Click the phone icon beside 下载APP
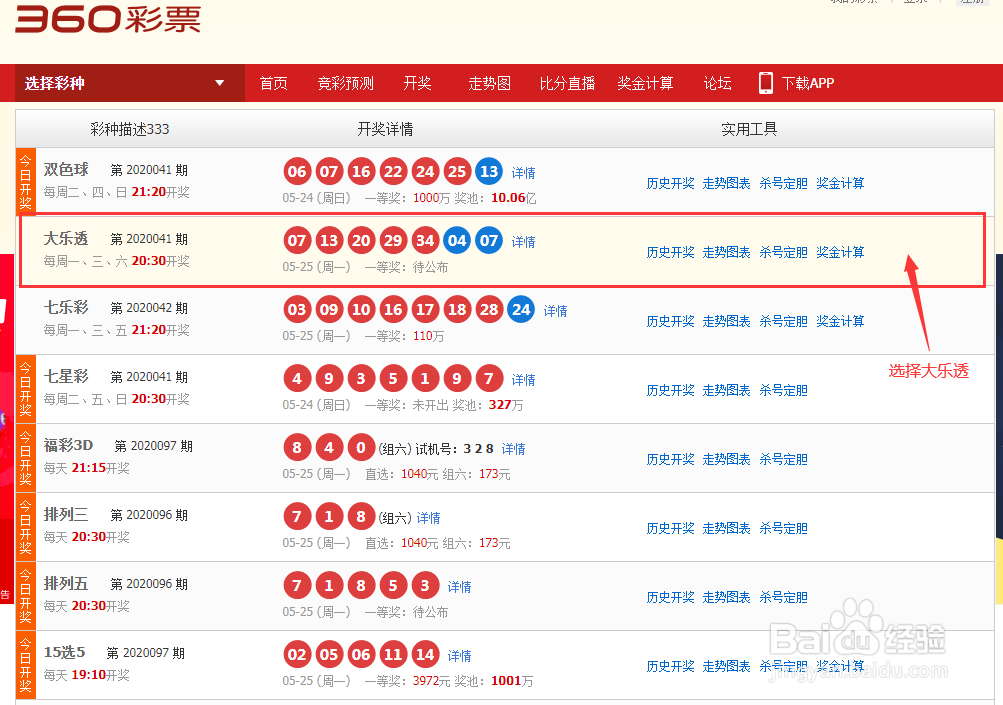Viewport: 1003px width, 705px height. coord(765,83)
